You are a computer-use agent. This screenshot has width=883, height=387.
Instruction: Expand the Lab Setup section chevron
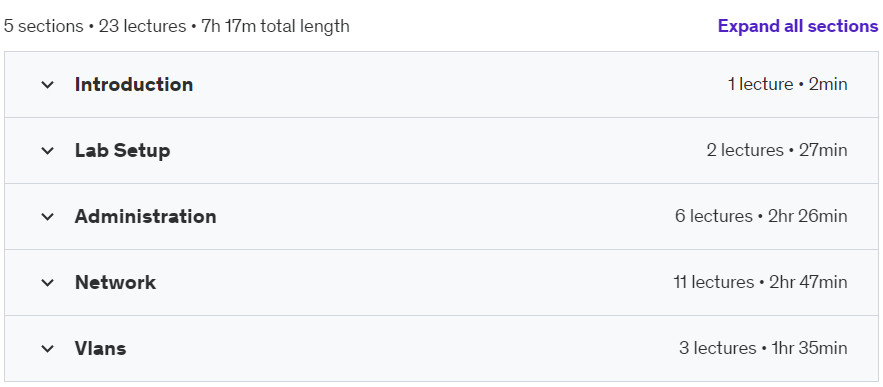click(x=48, y=151)
